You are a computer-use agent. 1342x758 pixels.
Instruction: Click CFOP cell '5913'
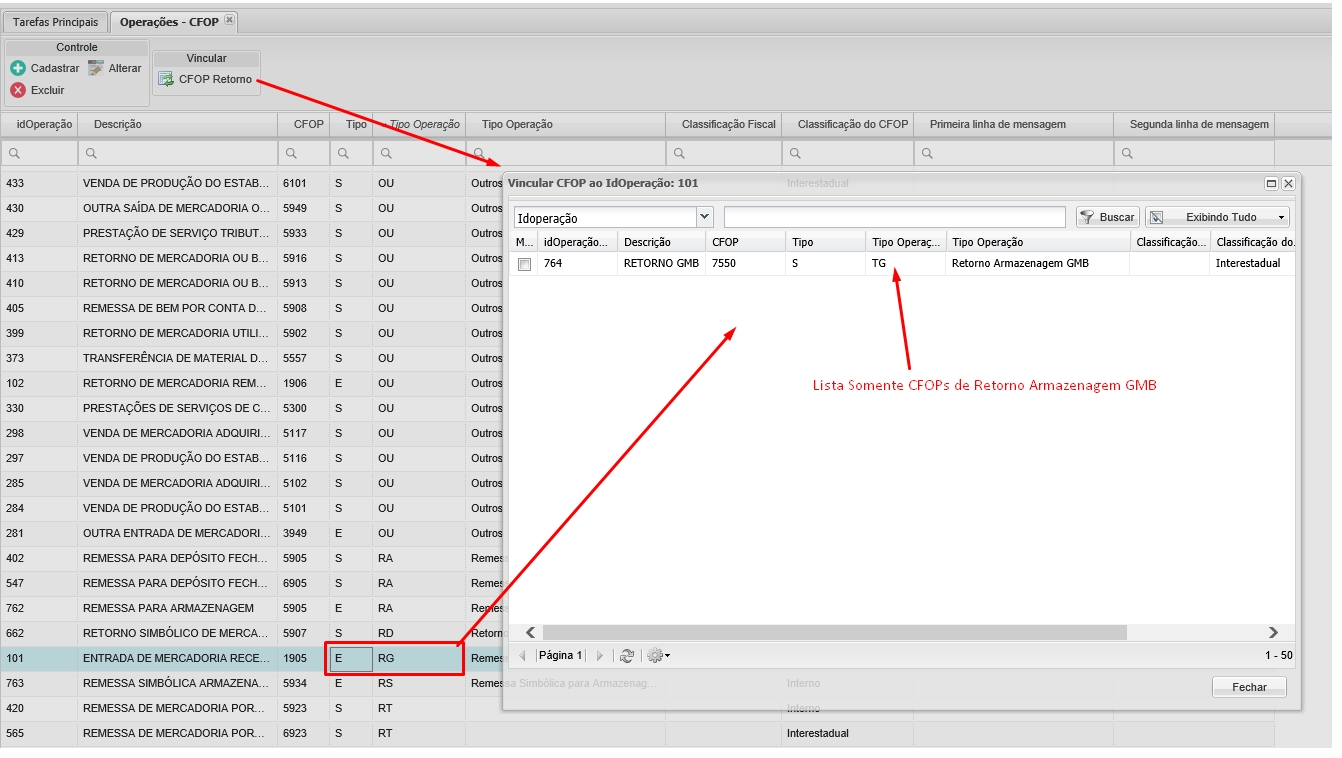coord(304,283)
